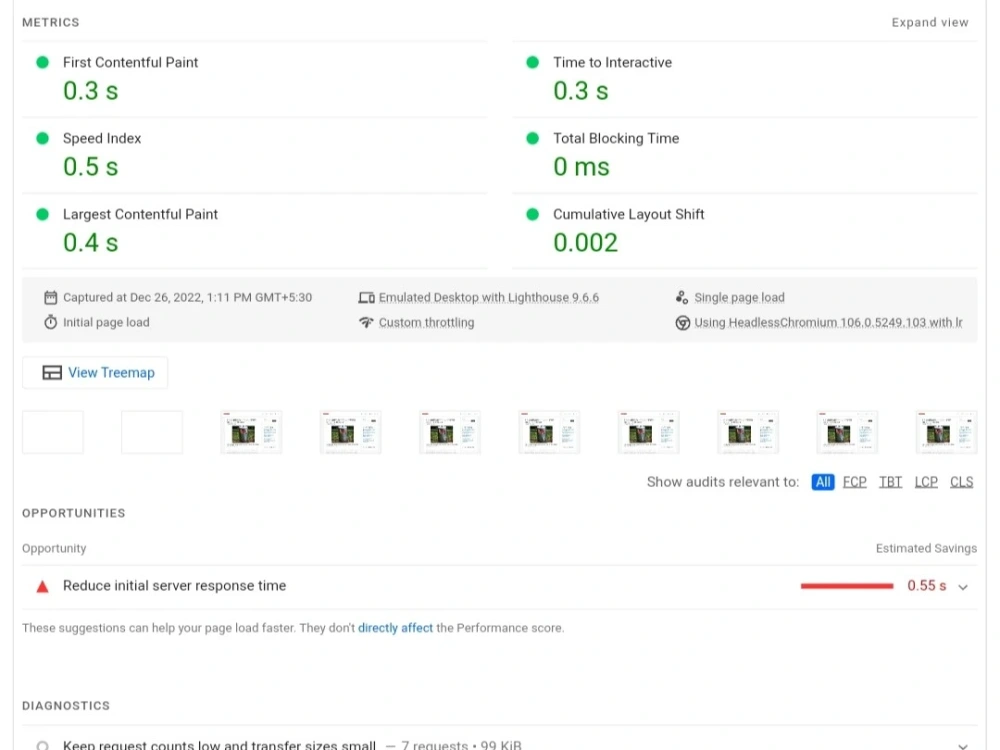The height and width of the screenshot is (750, 1000).
Task: Filter audits by FCP
Action: pos(855,482)
